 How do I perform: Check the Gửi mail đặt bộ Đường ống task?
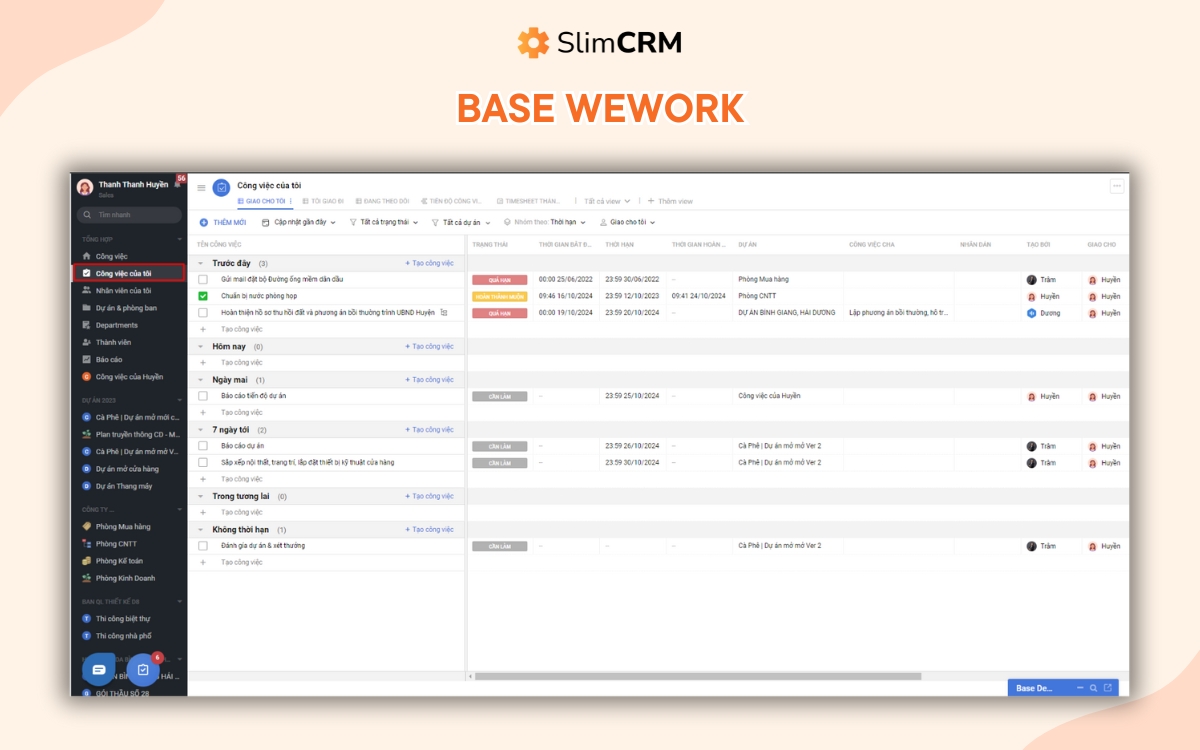click(203, 279)
